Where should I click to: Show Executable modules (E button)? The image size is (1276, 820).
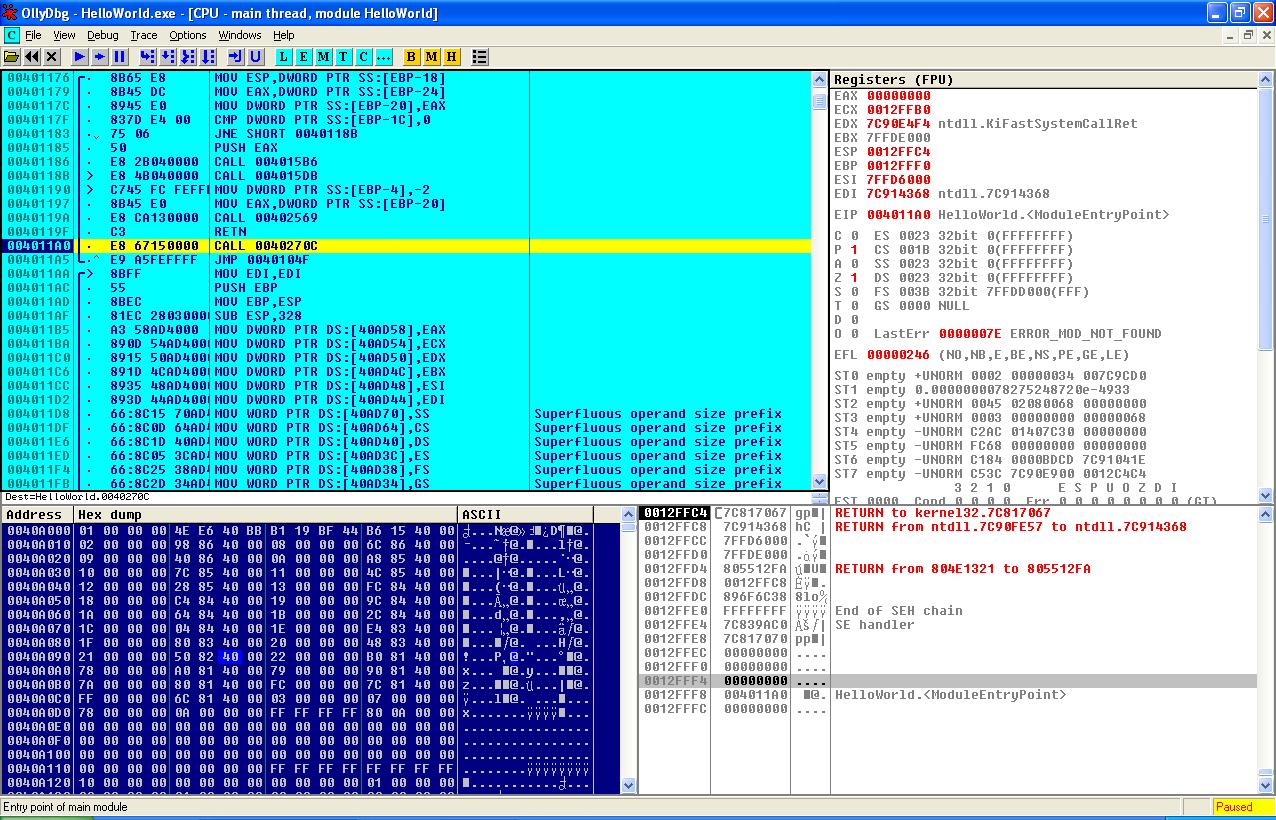303,57
